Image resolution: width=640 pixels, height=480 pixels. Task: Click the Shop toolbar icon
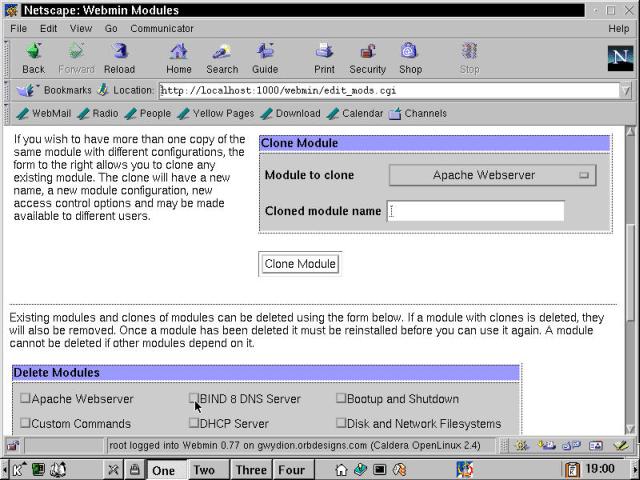click(x=410, y=57)
